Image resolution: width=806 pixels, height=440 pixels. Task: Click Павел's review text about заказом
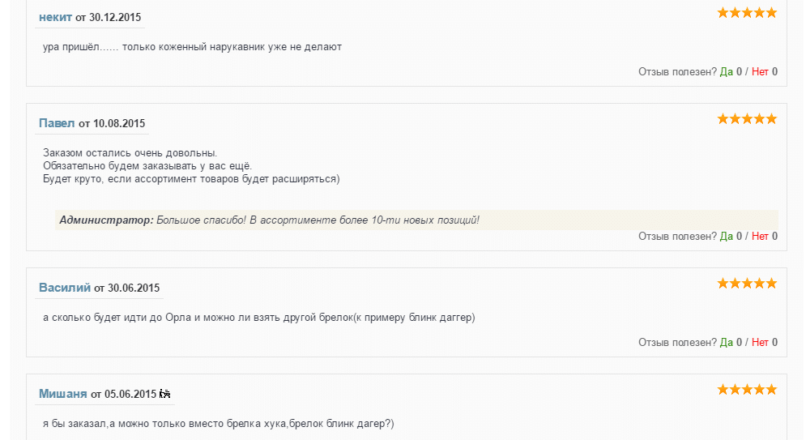(191, 166)
